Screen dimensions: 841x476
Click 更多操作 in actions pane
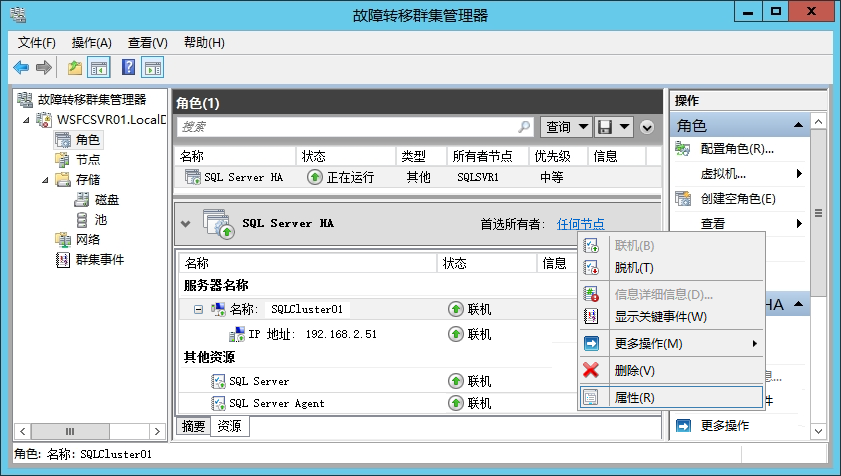(725, 426)
